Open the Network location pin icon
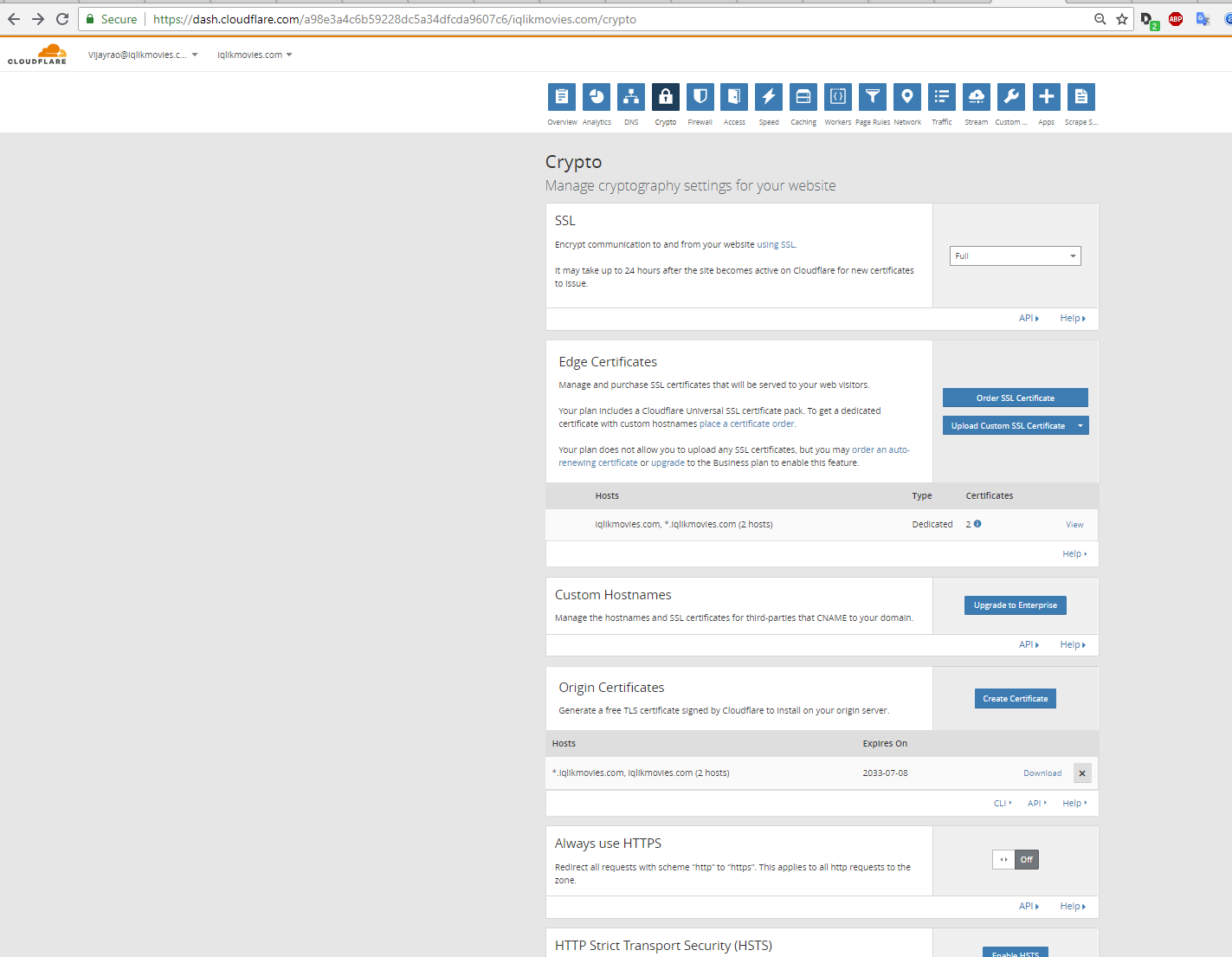 tap(907, 97)
